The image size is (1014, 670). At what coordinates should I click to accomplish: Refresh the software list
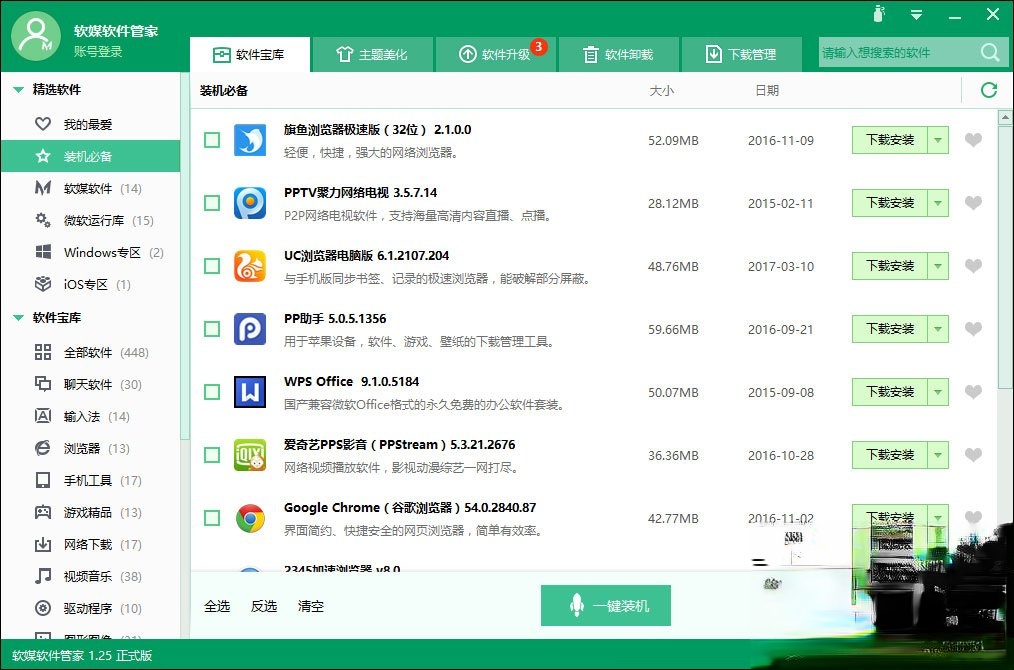(989, 90)
